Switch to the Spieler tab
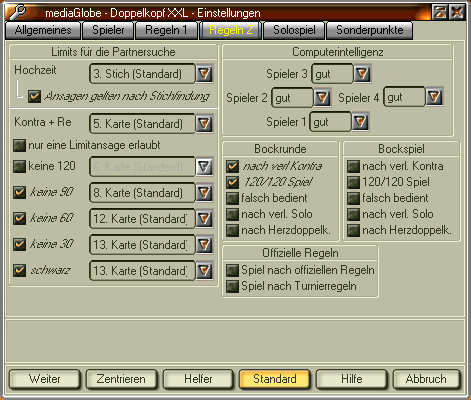This screenshot has height=400, width=471. tap(108, 30)
